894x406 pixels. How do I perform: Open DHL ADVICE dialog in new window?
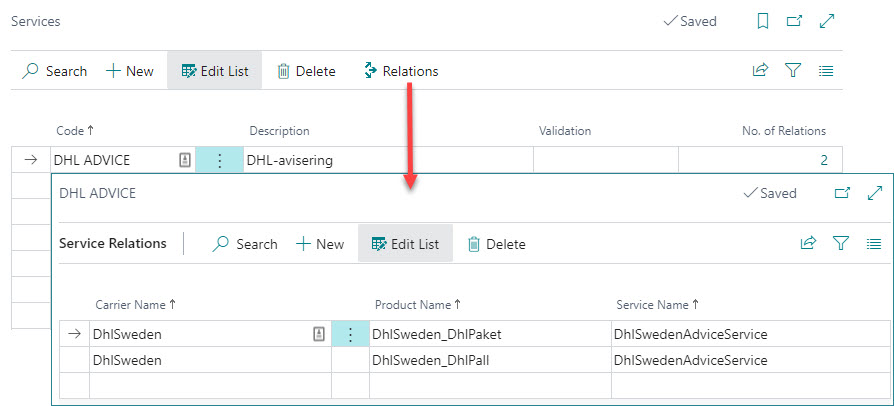click(x=842, y=193)
